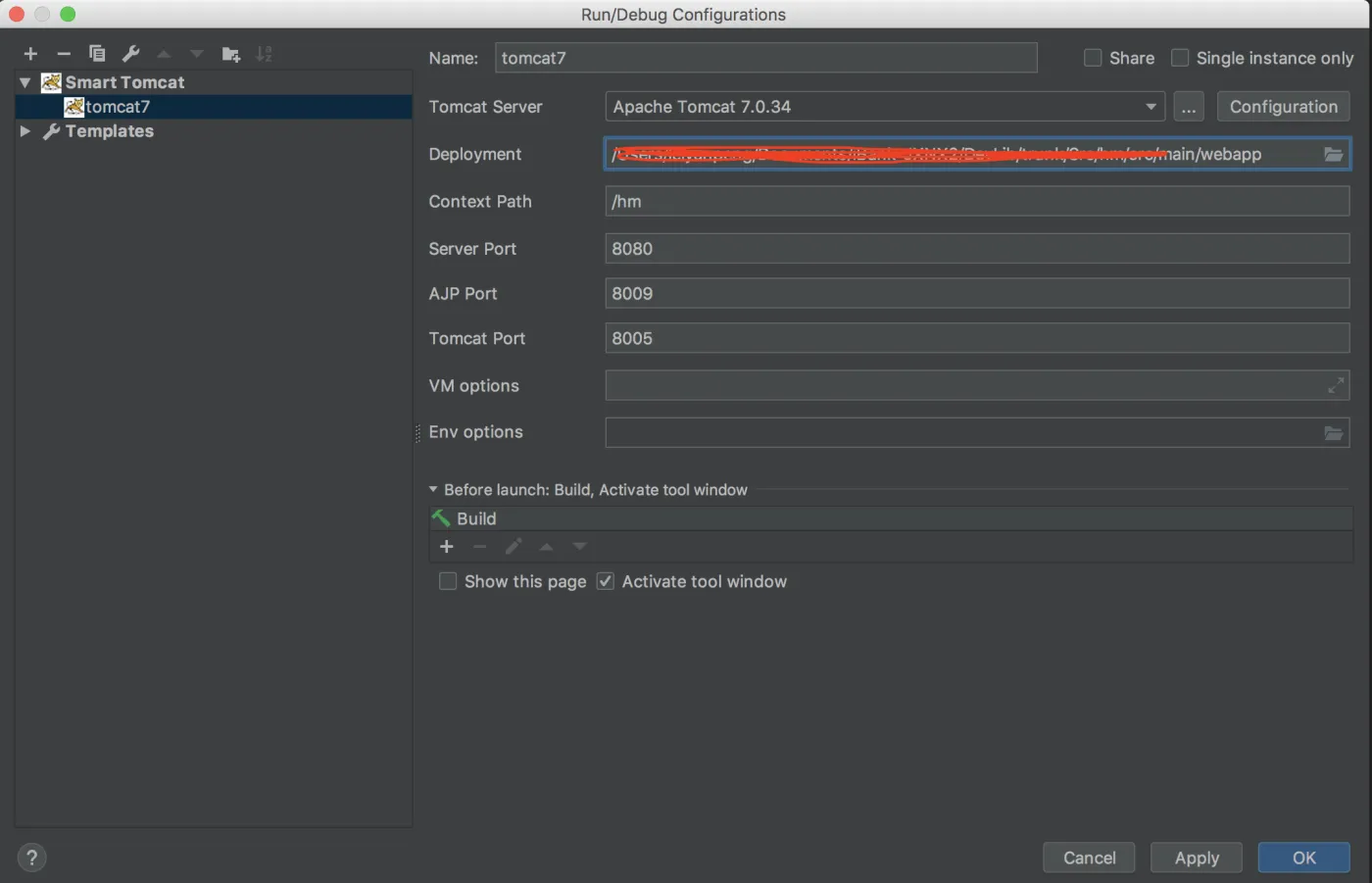Edit the selected before-launch task
The image size is (1372, 883).
point(514,547)
